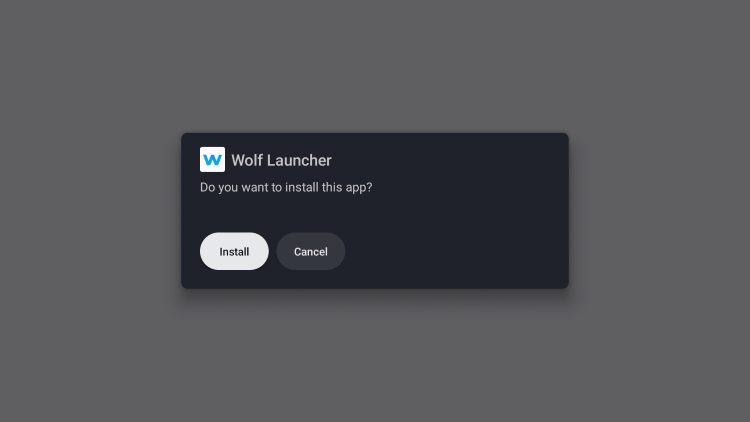Select the Wolf Launcher title text
Viewport: 750px width, 422px height.
point(281,160)
